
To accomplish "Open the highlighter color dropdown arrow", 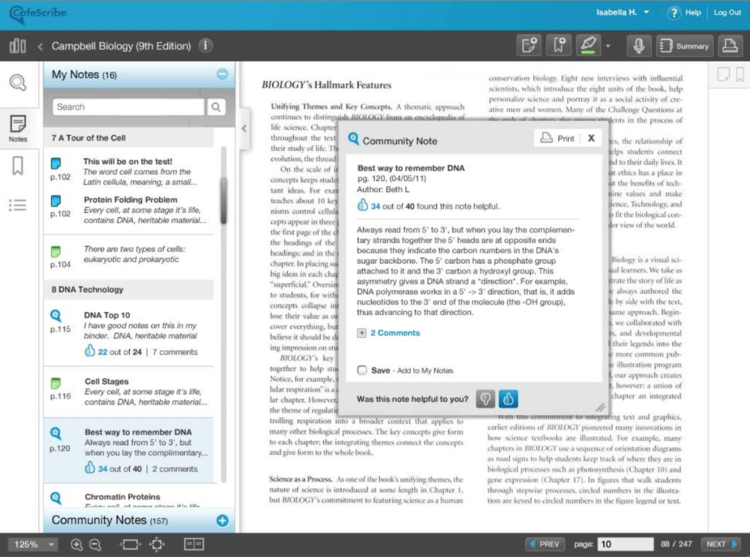I will click(x=608, y=46).
